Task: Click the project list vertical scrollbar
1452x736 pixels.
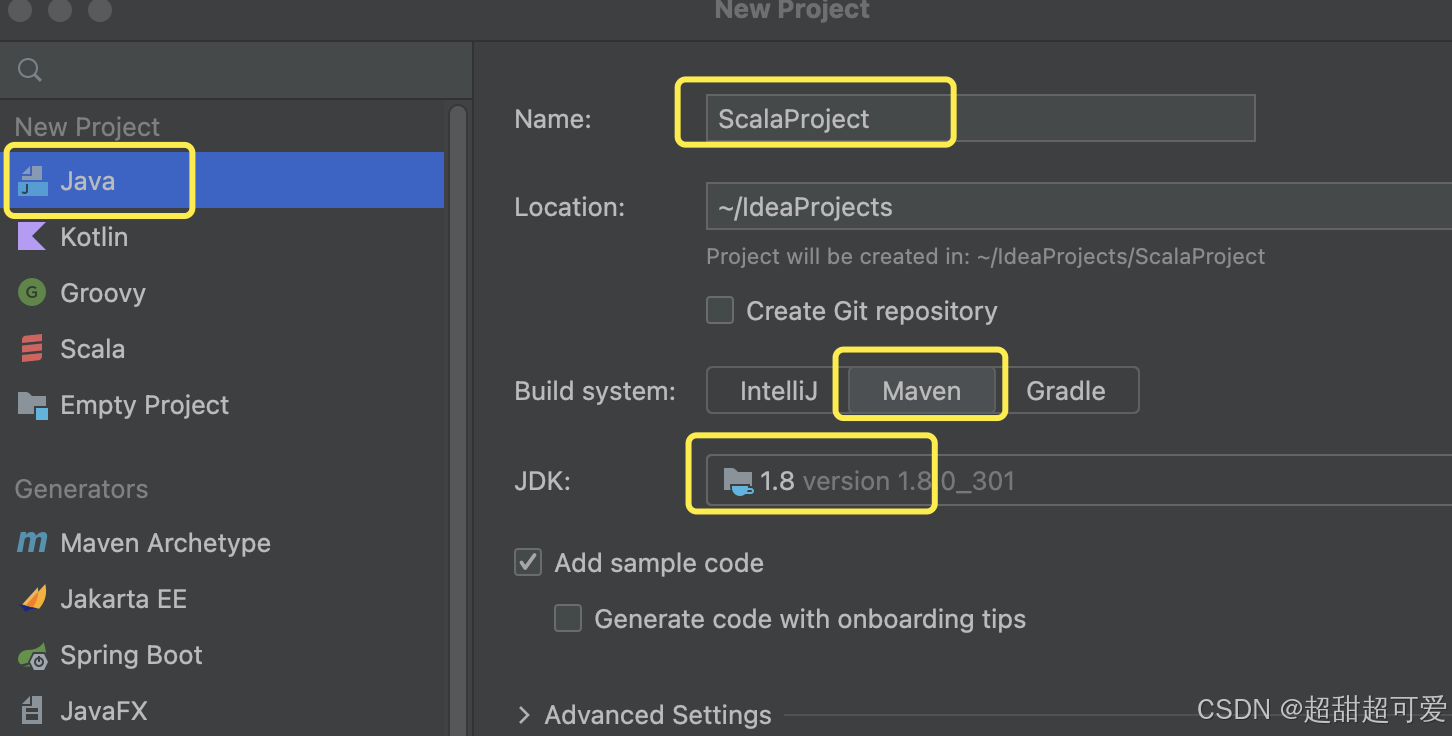Action: [458, 420]
